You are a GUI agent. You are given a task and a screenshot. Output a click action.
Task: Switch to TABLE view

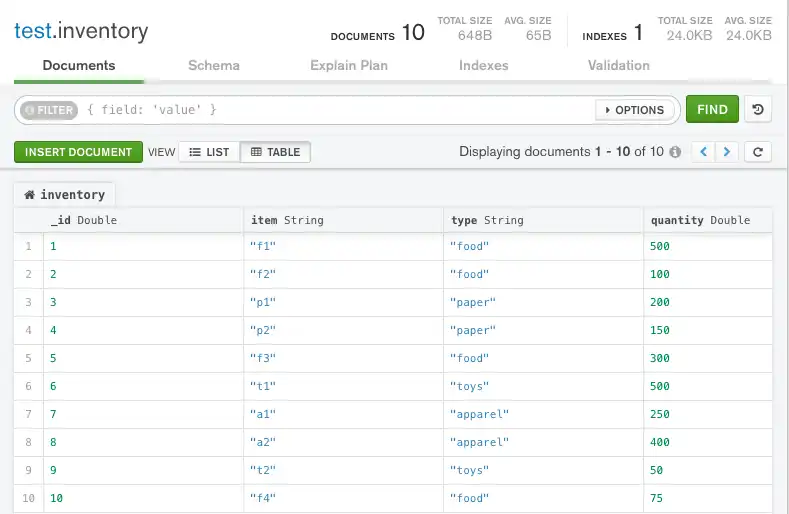coord(276,152)
